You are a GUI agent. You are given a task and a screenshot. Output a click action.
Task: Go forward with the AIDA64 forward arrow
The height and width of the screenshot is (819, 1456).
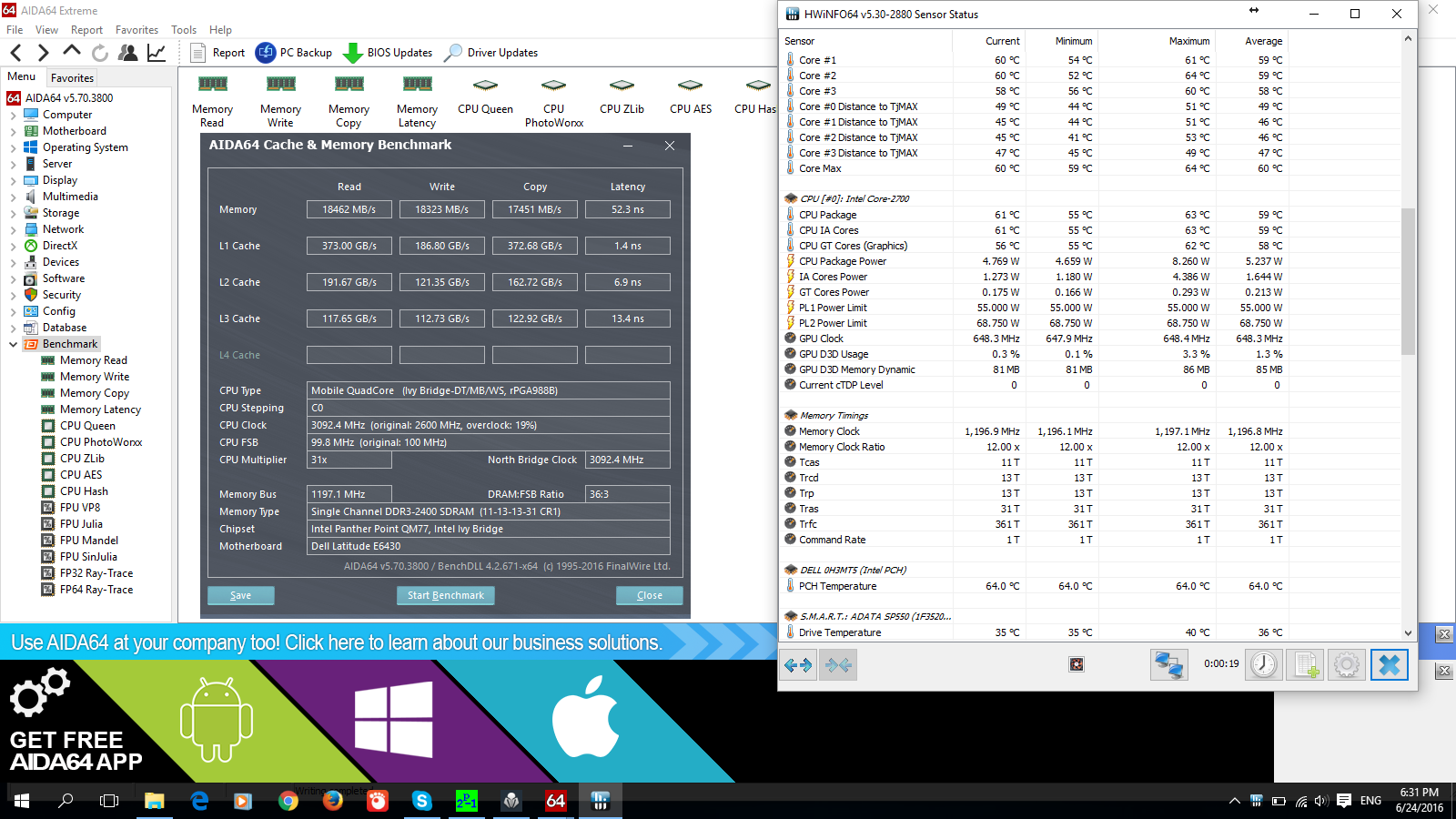(43, 53)
